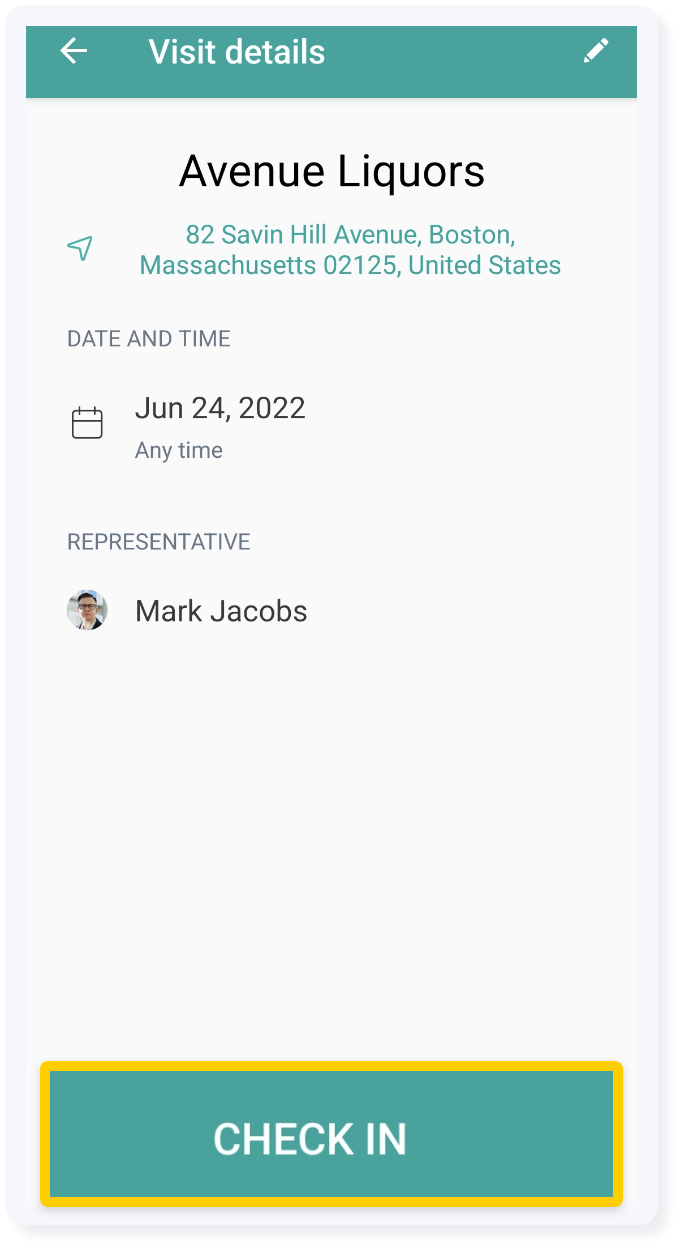
Task: Tap the highlighted CHECK IN area
Action: 331,1136
